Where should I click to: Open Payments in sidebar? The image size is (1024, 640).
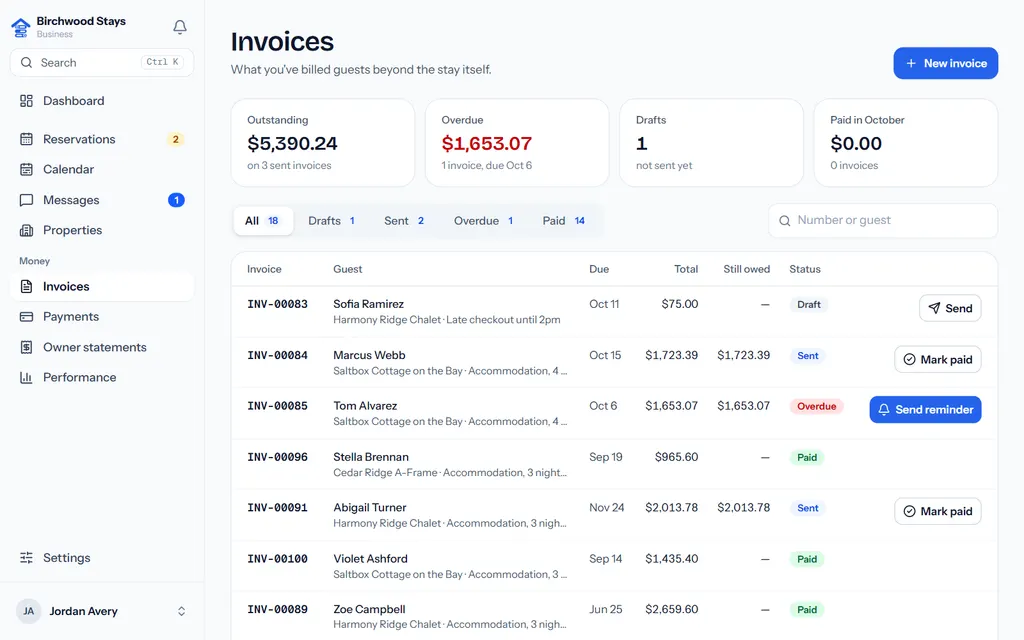(102, 317)
